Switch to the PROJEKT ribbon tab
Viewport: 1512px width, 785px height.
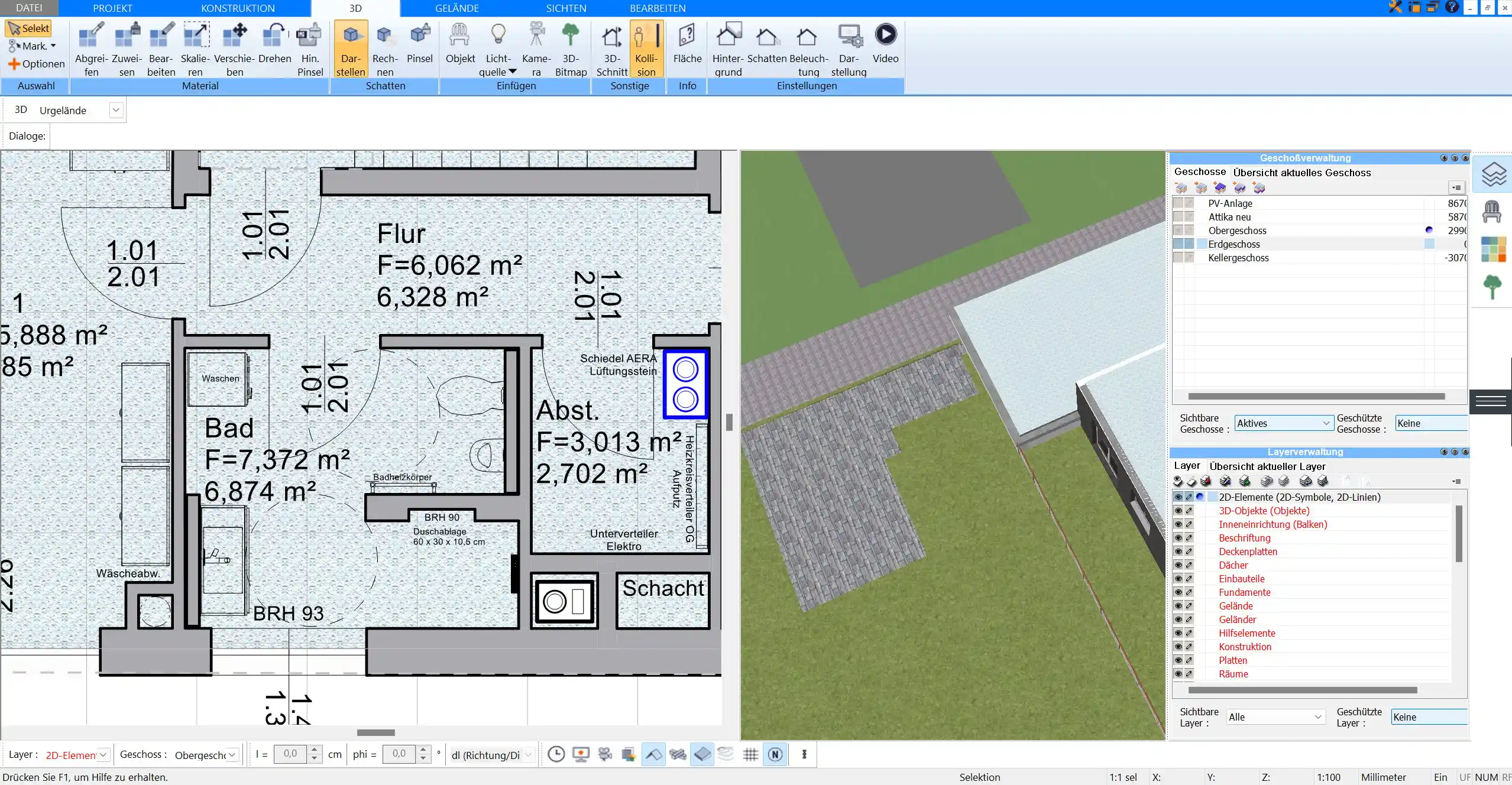pyautogui.click(x=112, y=8)
